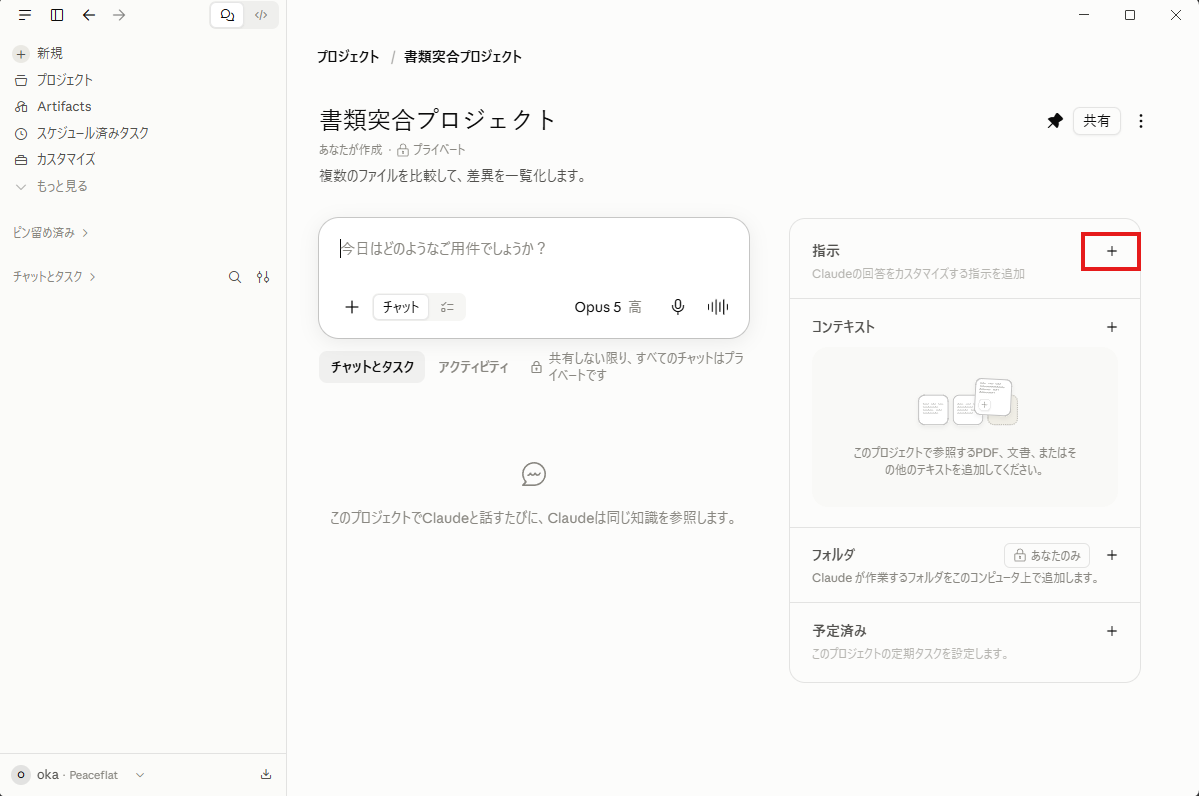Click the あなたのみ folder visibility button
The height and width of the screenshot is (796, 1199).
point(1047,556)
